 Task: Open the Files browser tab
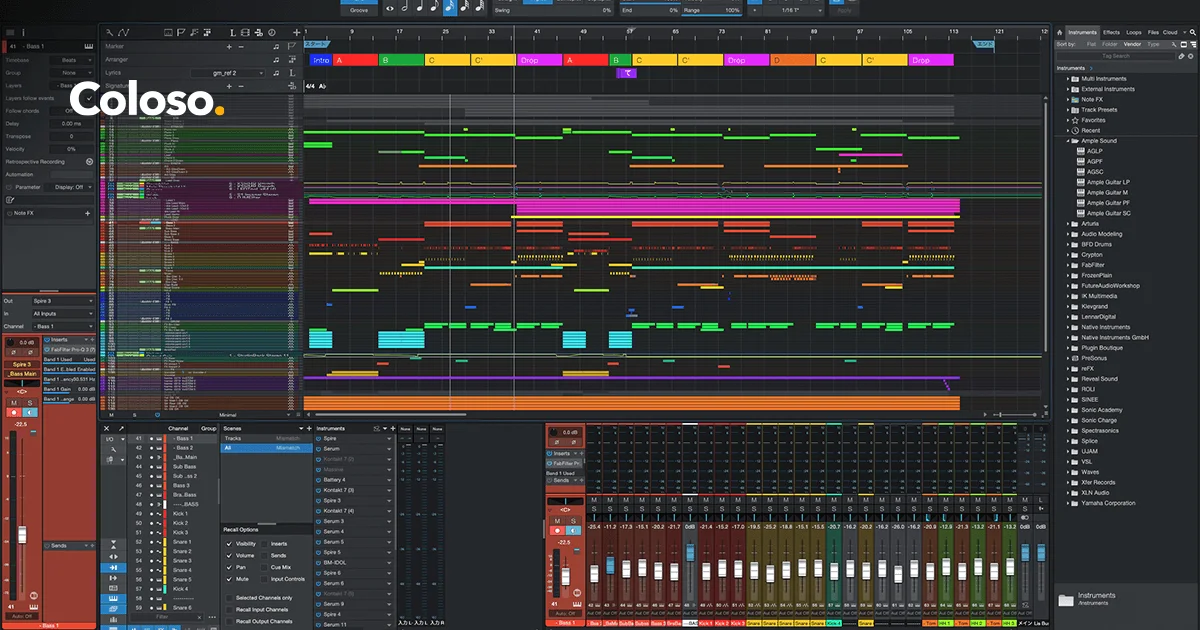[x=1153, y=33]
